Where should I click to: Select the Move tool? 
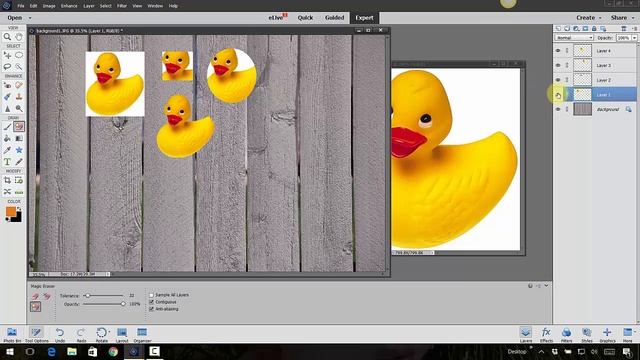tap(7, 55)
